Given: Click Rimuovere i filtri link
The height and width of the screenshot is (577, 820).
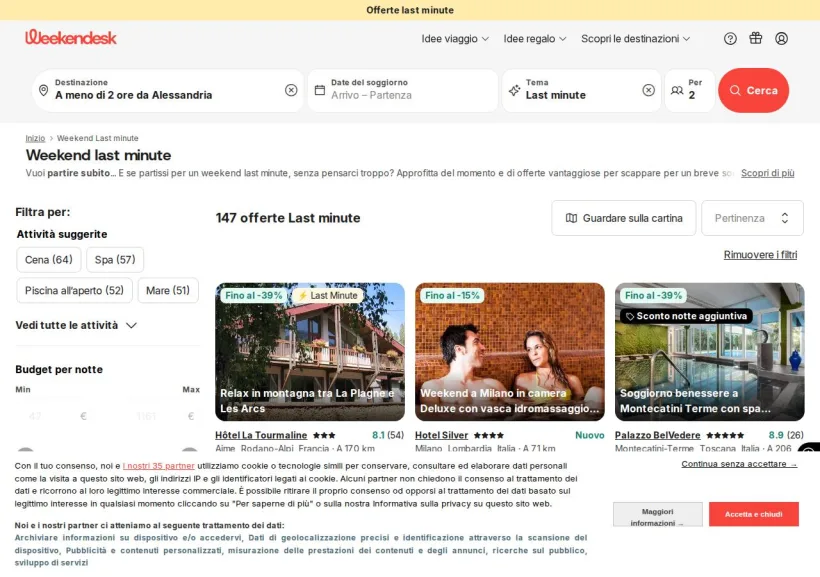Looking at the screenshot, I should click(760, 255).
